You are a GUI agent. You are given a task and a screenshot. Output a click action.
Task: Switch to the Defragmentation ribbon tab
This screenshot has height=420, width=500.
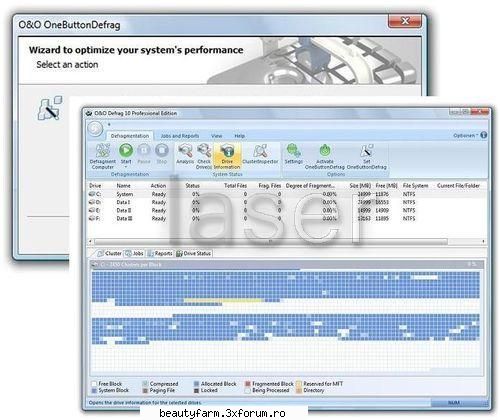click(130, 136)
